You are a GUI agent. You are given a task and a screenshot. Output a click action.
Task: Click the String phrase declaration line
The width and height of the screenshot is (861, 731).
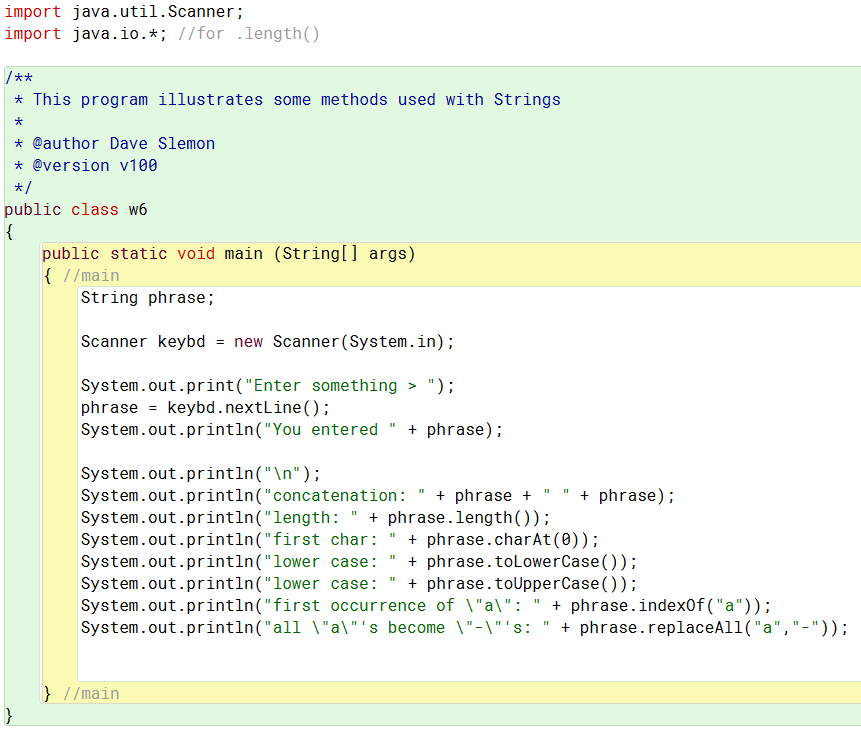pos(147,298)
